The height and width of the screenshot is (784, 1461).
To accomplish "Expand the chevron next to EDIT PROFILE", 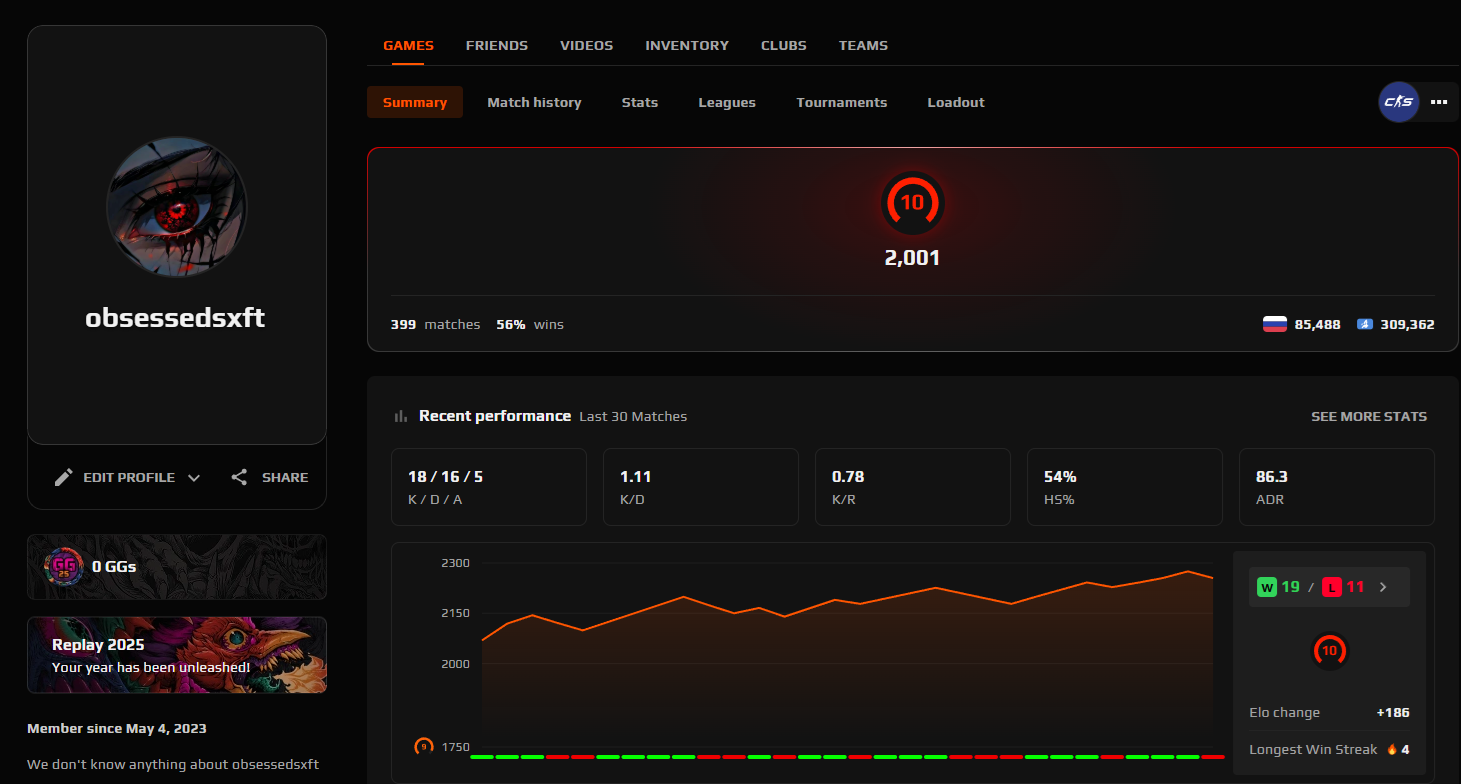I will pos(194,477).
